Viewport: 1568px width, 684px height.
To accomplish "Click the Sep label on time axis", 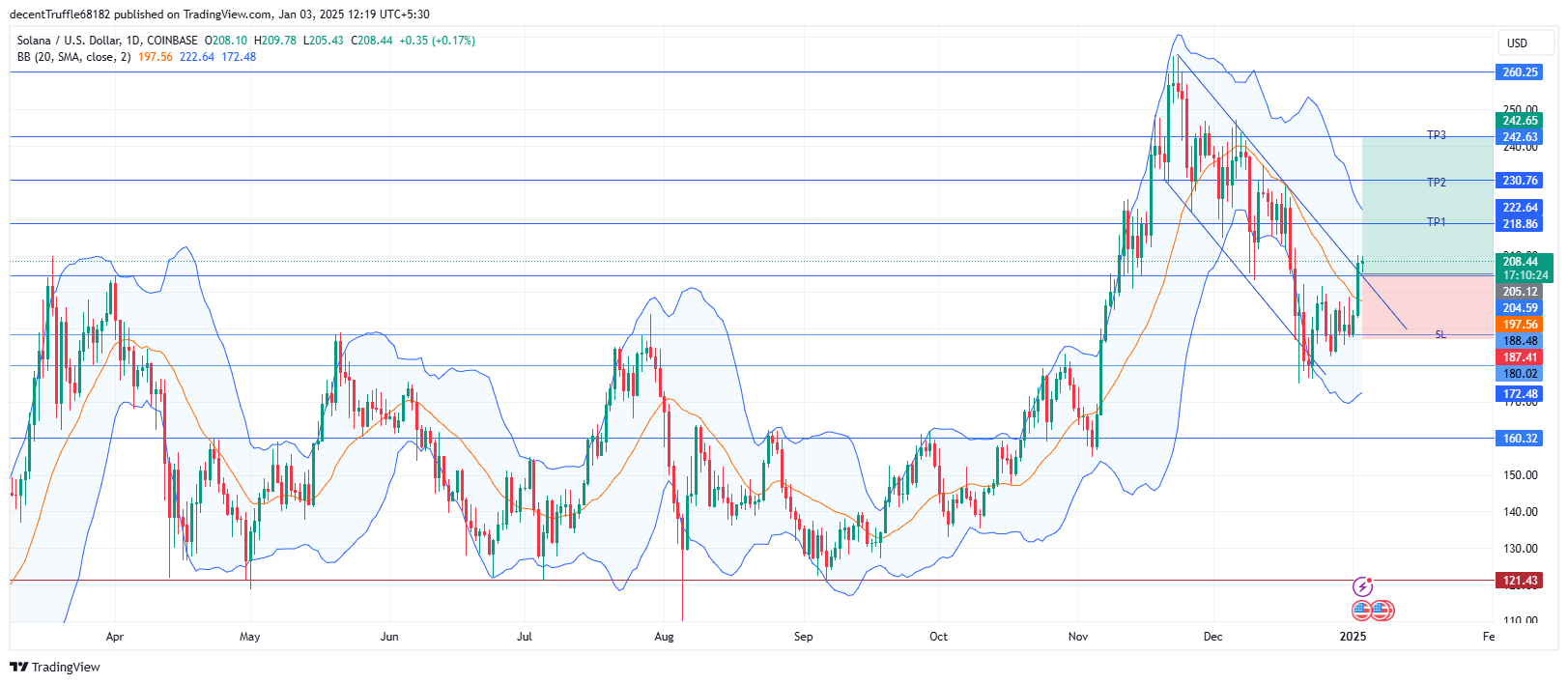I will [804, 637].
